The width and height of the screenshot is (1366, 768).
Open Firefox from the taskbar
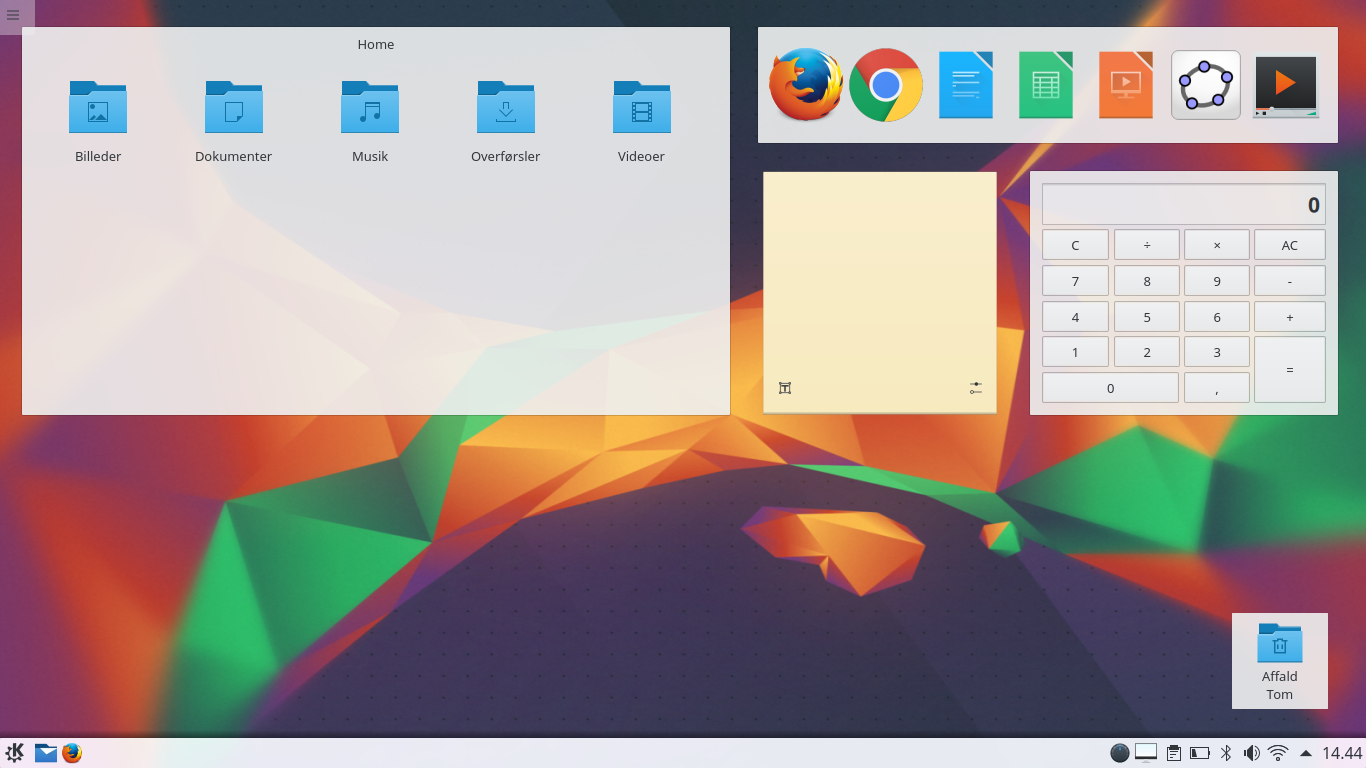click(x=72, y=753)
